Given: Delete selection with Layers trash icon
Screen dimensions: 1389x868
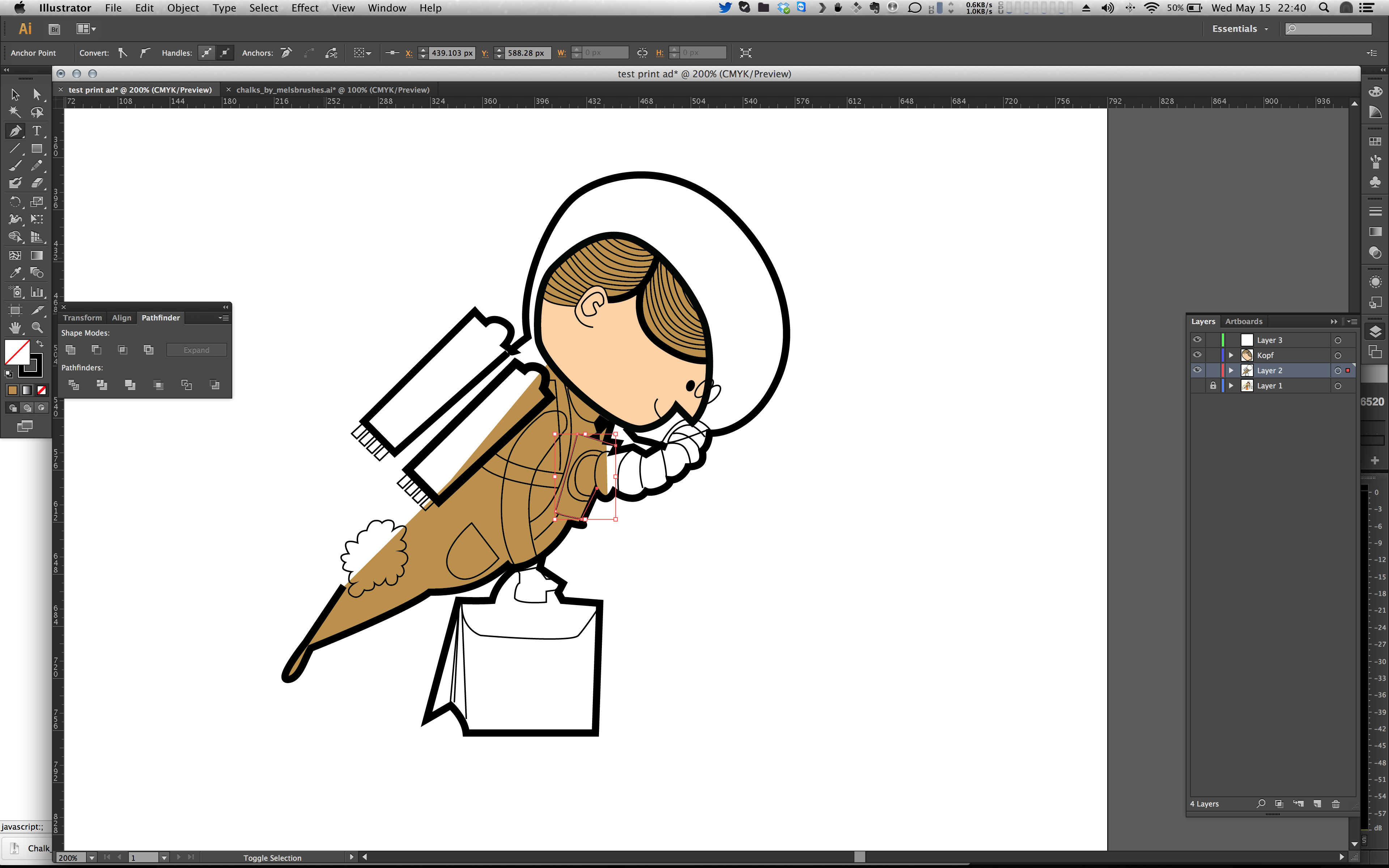Looking at the screenshot, I should click(1336, 804).
